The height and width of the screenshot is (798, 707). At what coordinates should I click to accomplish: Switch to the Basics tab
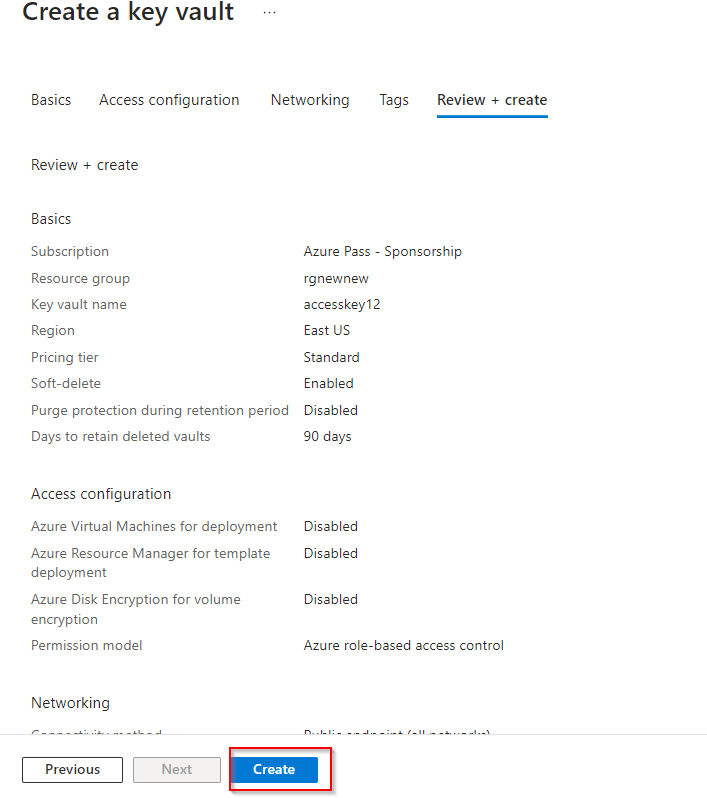tap(51, 100)
